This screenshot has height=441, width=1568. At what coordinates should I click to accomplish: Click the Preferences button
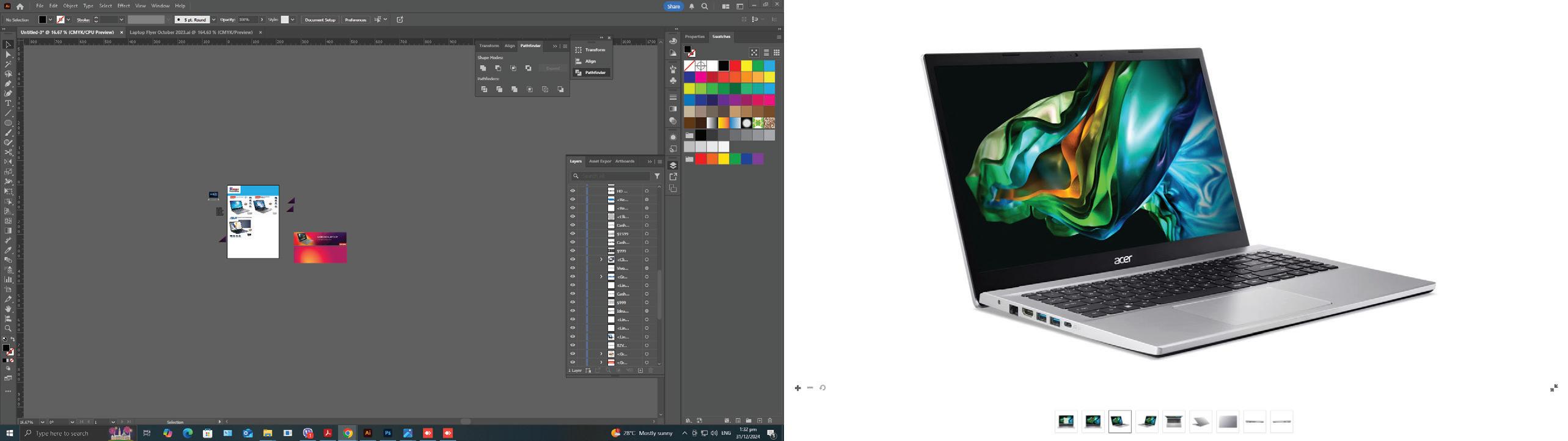356,20
